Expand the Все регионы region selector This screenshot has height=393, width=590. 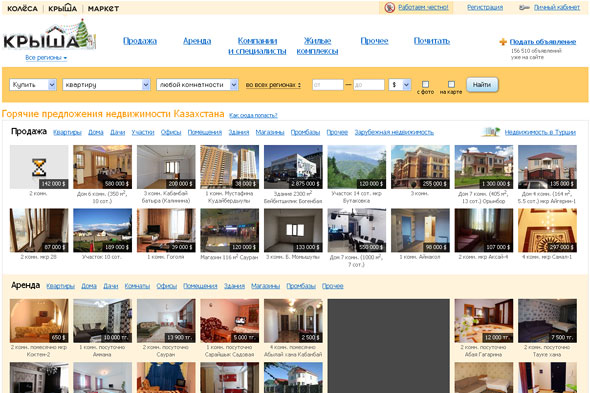(46, 58)
